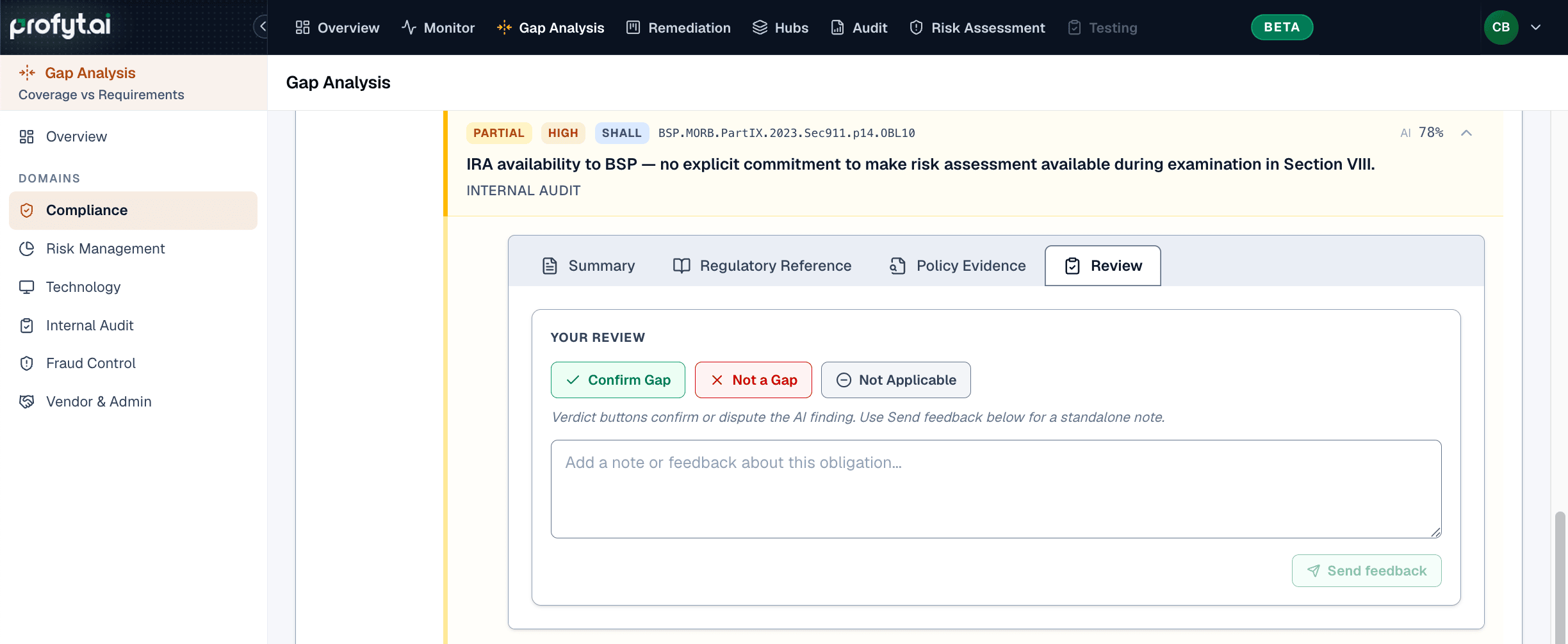Click the textarea resize handle corner
Screen dimensions: 1568x644
(x=1435, y=532)
